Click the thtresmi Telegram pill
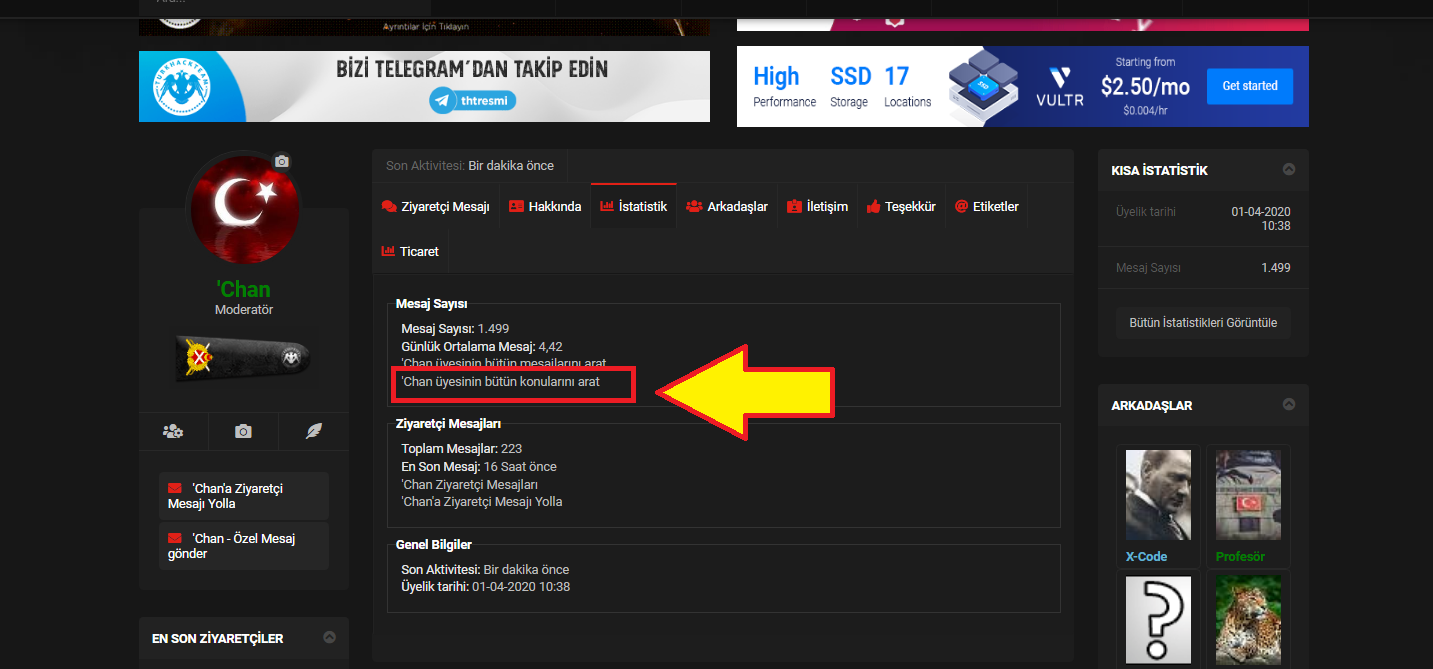The width and height of the screenshot is (1433, 669). [473, 100]
